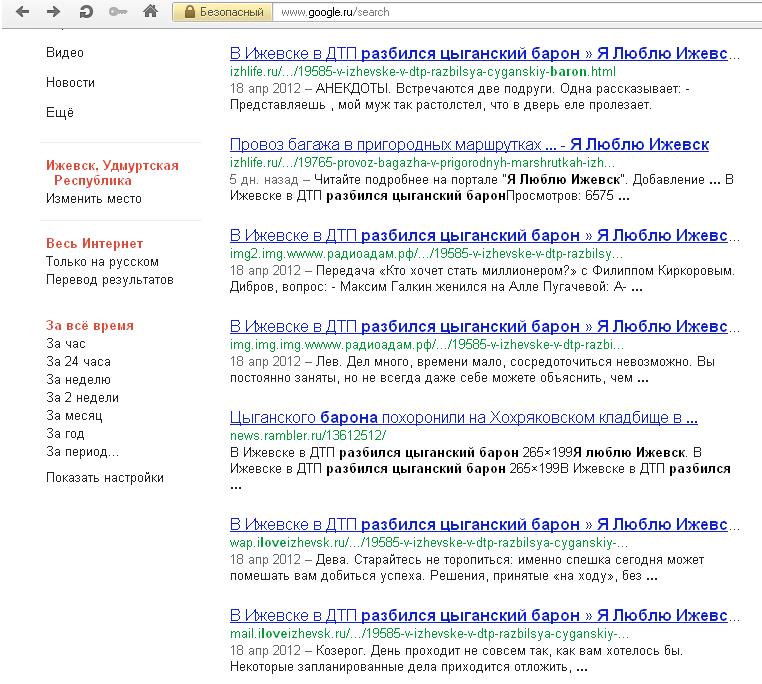Screen dimensions: 762x684
Task: Click the izhlife.ru 19765-provoz-bagazha URL text
Action: [x=422, y=162]
